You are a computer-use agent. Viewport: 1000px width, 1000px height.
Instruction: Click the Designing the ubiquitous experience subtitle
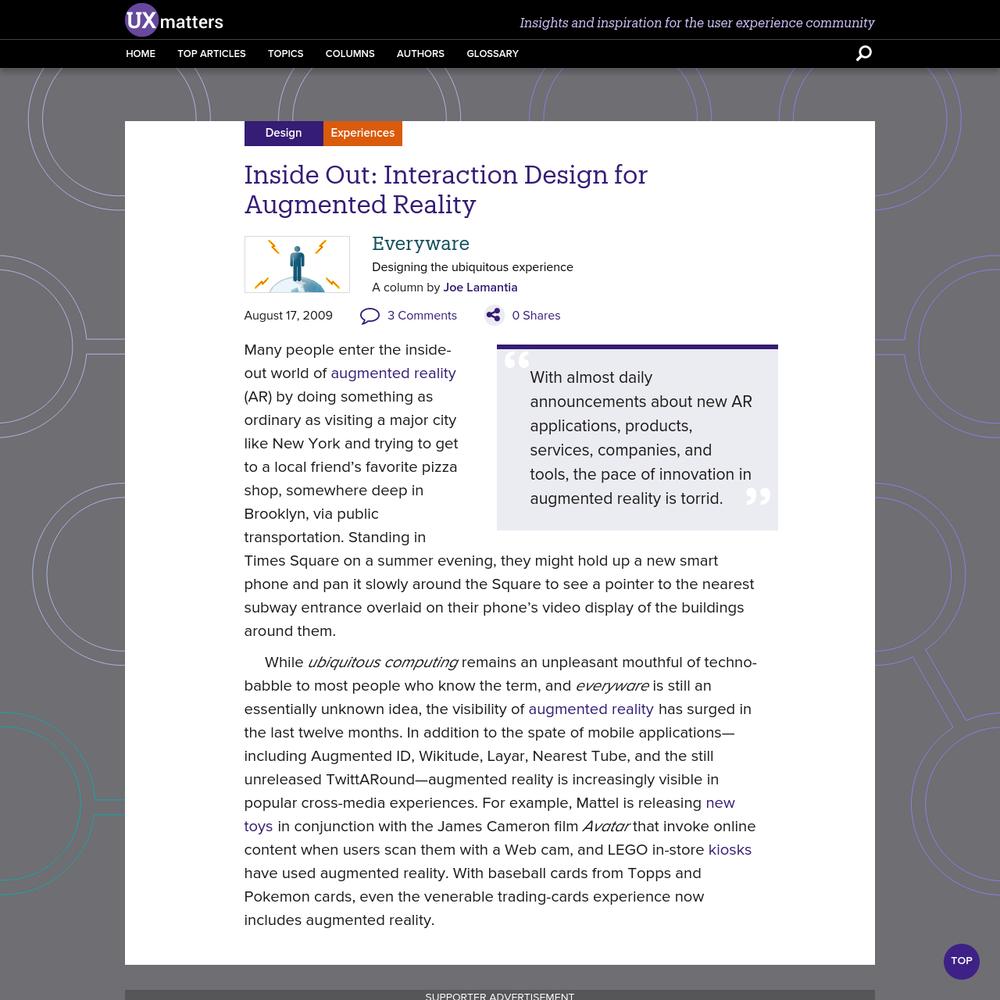point(473,267)
